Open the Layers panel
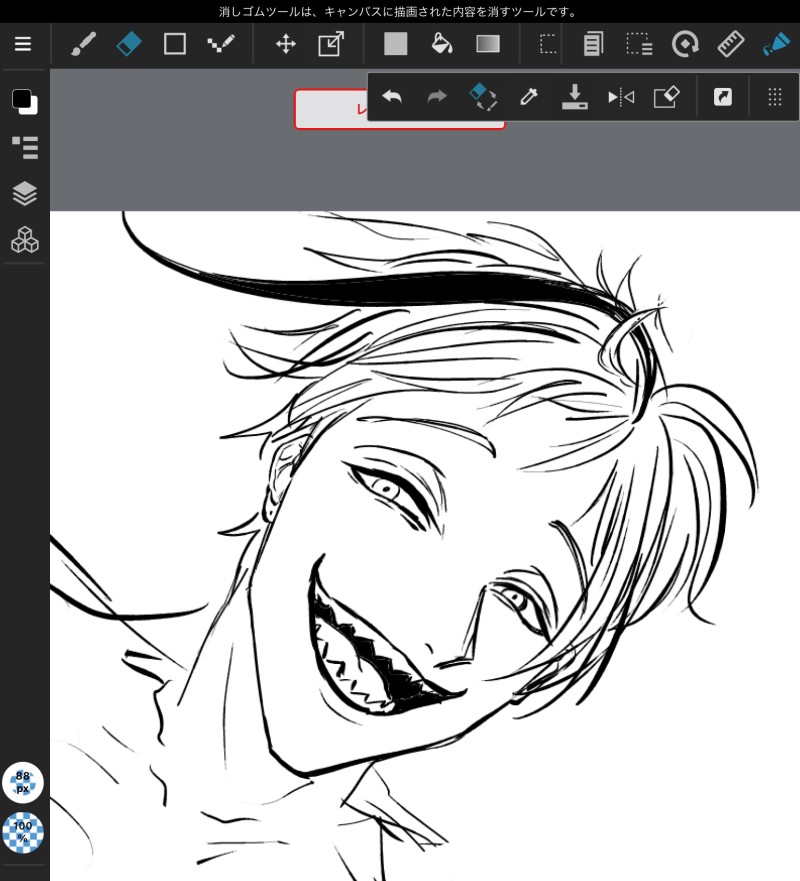This screenshot has height=881, width=800. 25,194
